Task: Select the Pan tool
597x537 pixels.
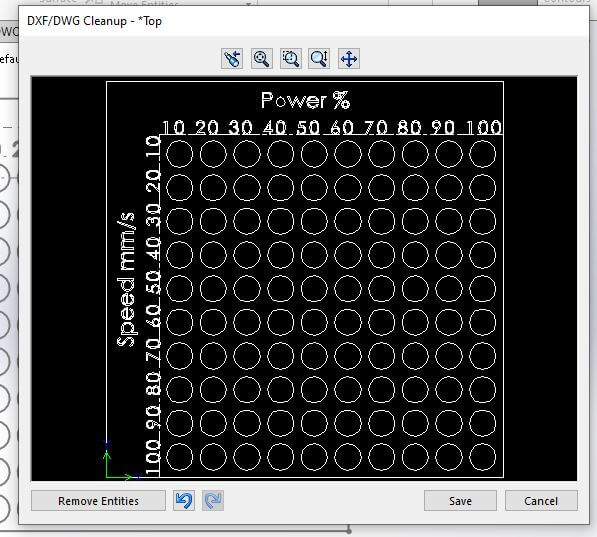Action: click(x=349, y=59)
